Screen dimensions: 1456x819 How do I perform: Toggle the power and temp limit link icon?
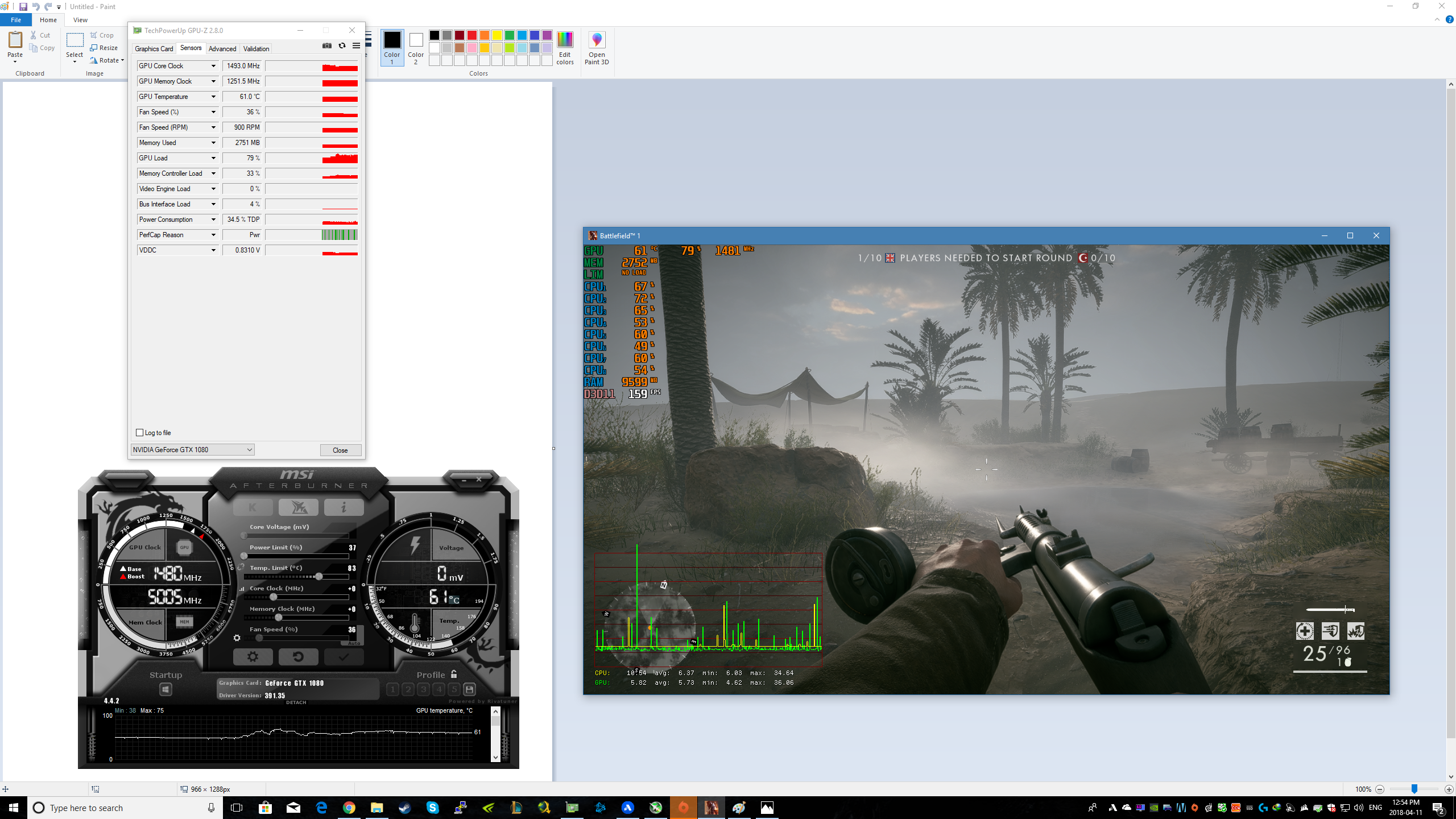[241, 567]
